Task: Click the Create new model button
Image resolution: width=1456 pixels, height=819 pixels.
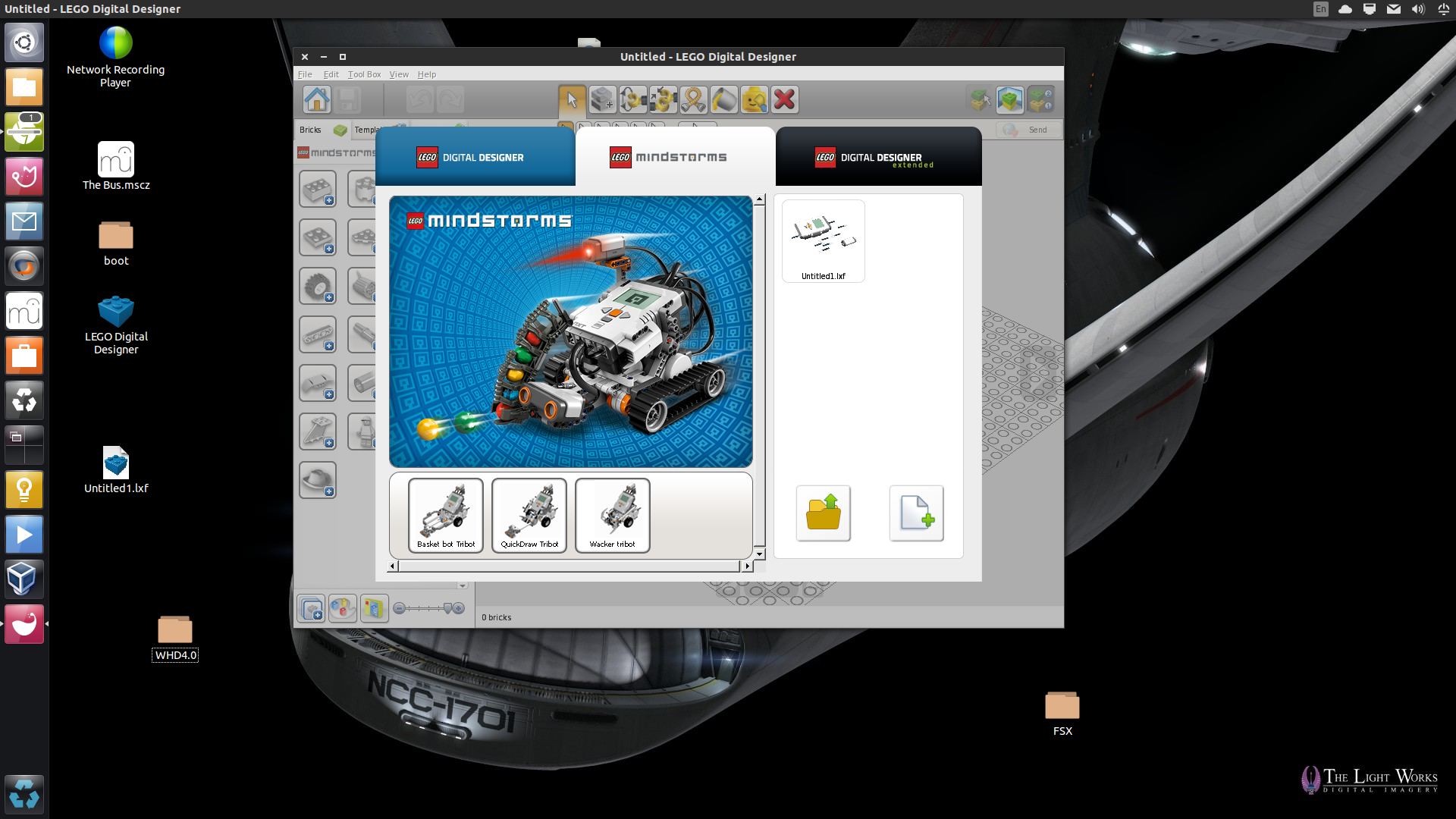Action: 916,513
